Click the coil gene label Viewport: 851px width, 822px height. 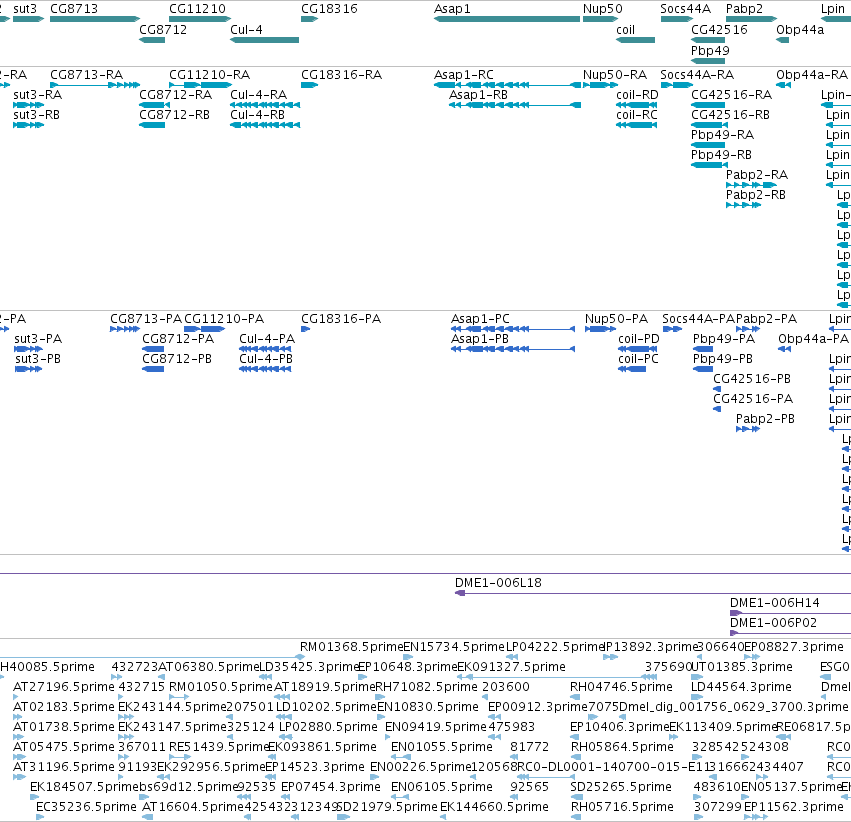tap(625, 30)
